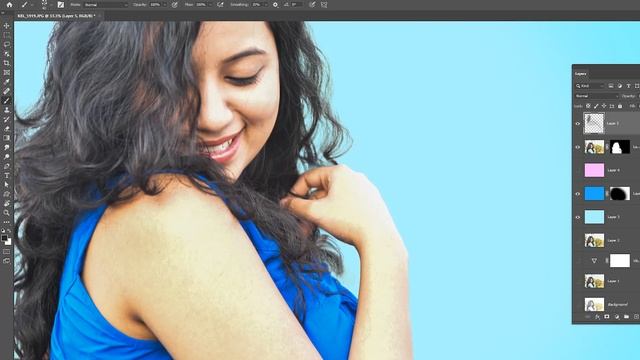
Task: Select the Clone Stamp tool
Action: point(7,110)
